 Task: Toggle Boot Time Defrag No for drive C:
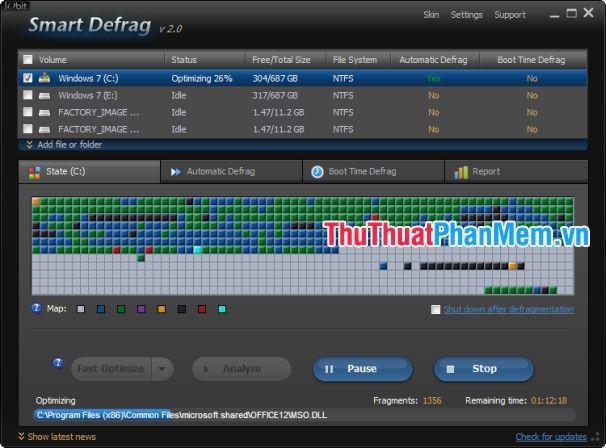[532, 78]
